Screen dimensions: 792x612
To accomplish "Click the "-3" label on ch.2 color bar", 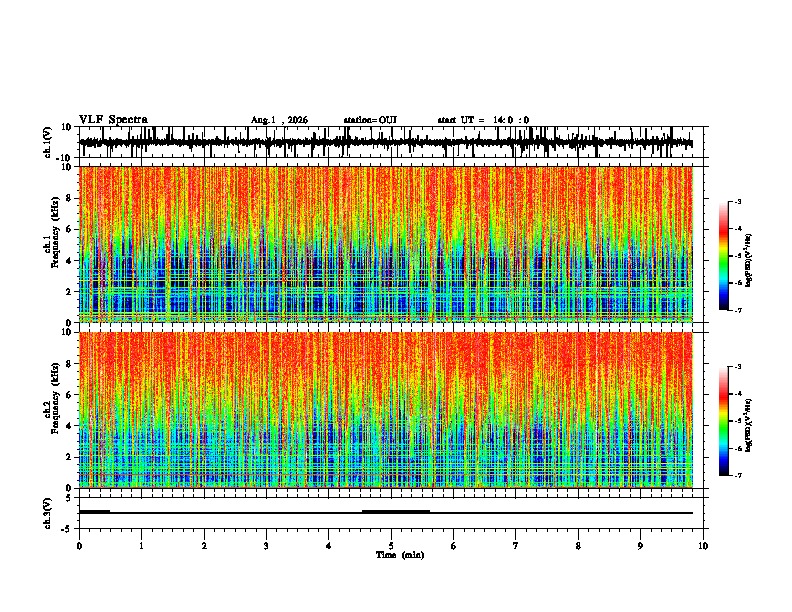I will tap(738, 367).
